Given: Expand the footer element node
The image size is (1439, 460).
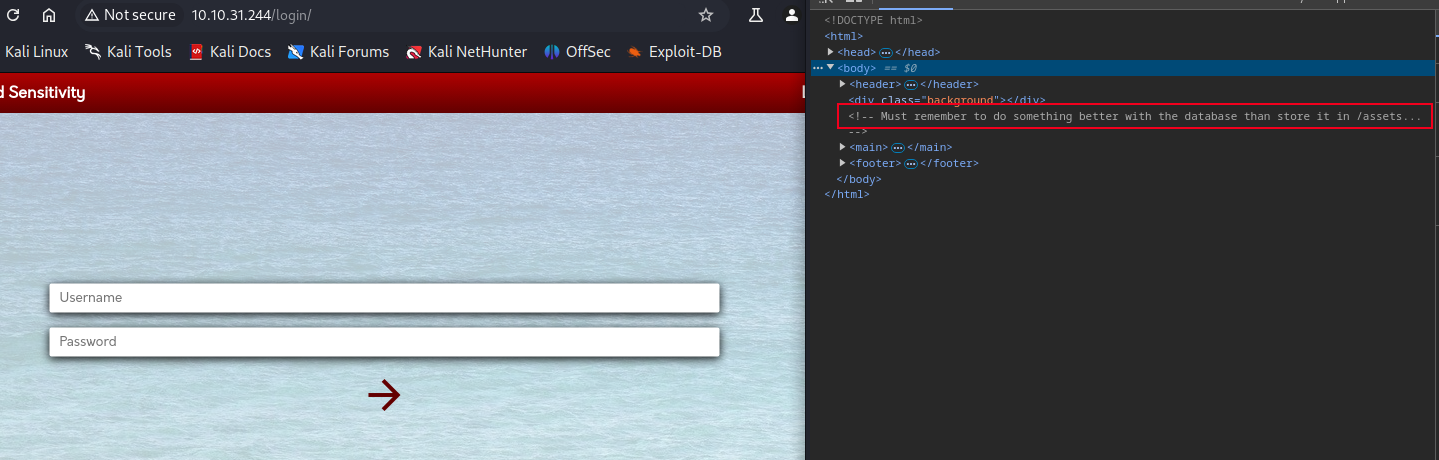Looking at the screenshot, I should click(843, 163).
